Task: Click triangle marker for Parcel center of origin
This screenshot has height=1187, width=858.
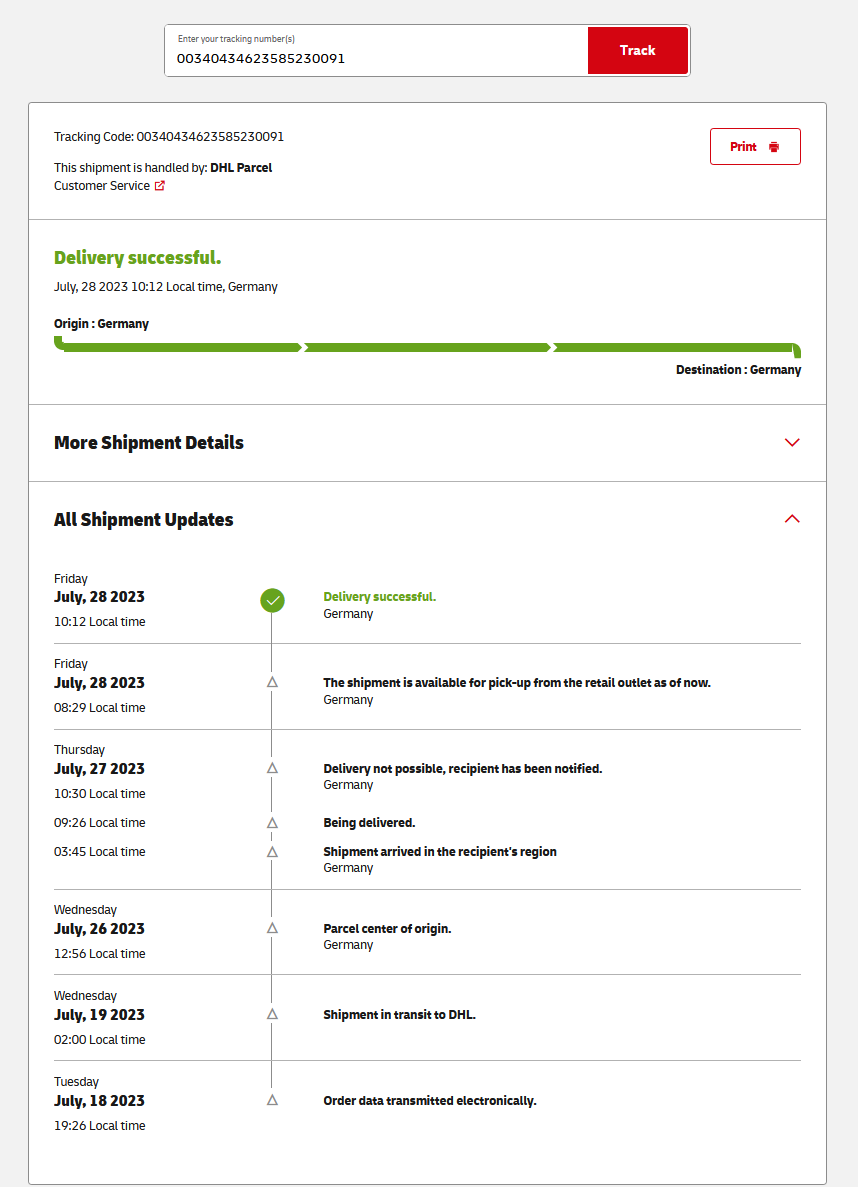Action: click(272, 928)
